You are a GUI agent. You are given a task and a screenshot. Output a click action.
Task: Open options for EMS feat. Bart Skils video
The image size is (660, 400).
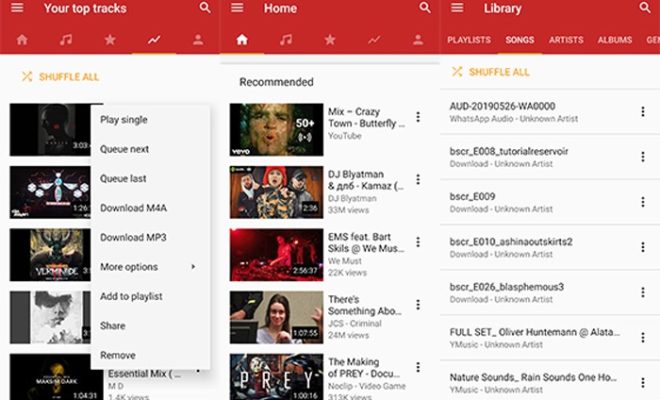point(418,242)
